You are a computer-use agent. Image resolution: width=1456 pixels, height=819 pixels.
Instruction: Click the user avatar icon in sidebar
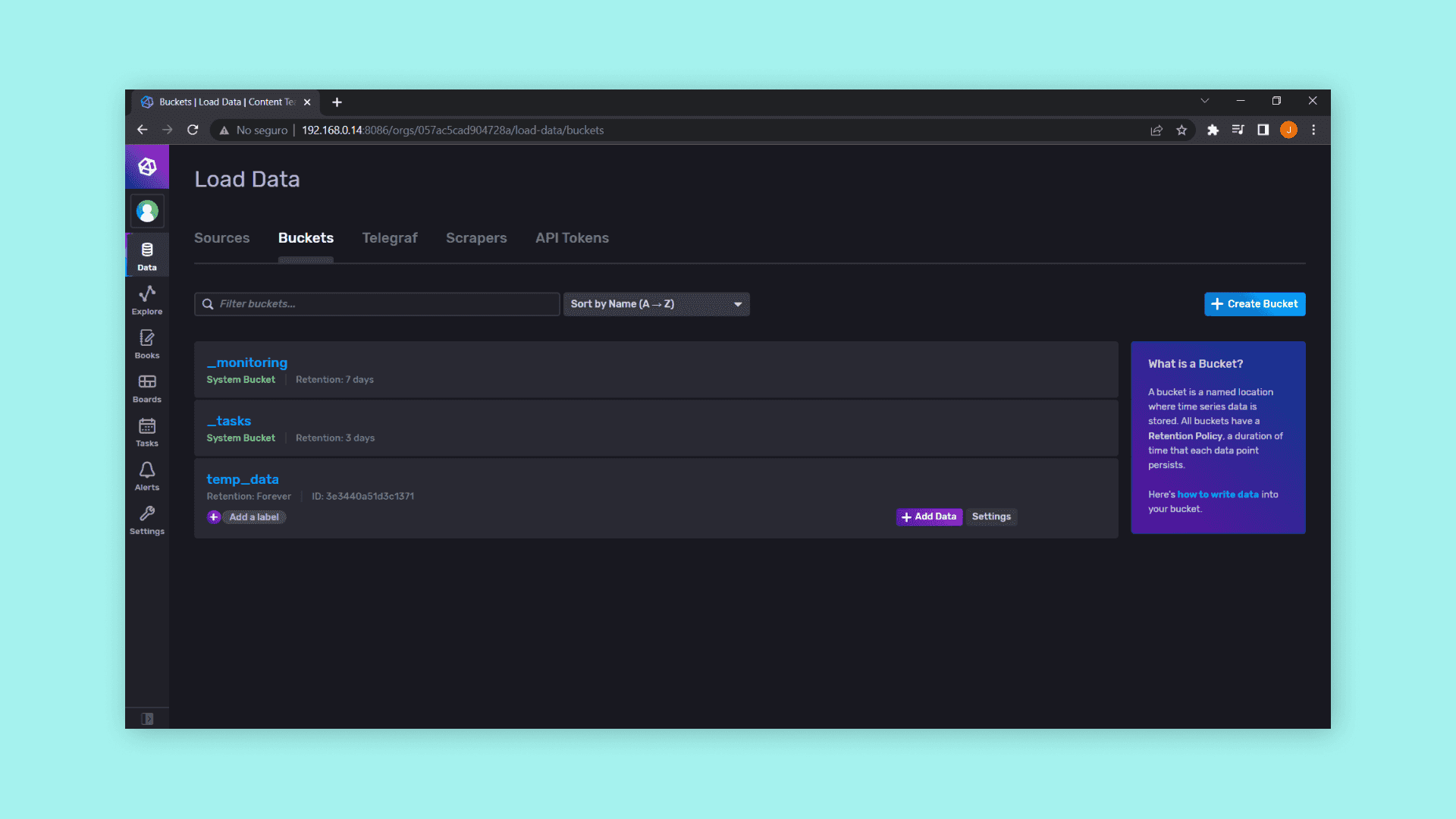tap(147, 211)
